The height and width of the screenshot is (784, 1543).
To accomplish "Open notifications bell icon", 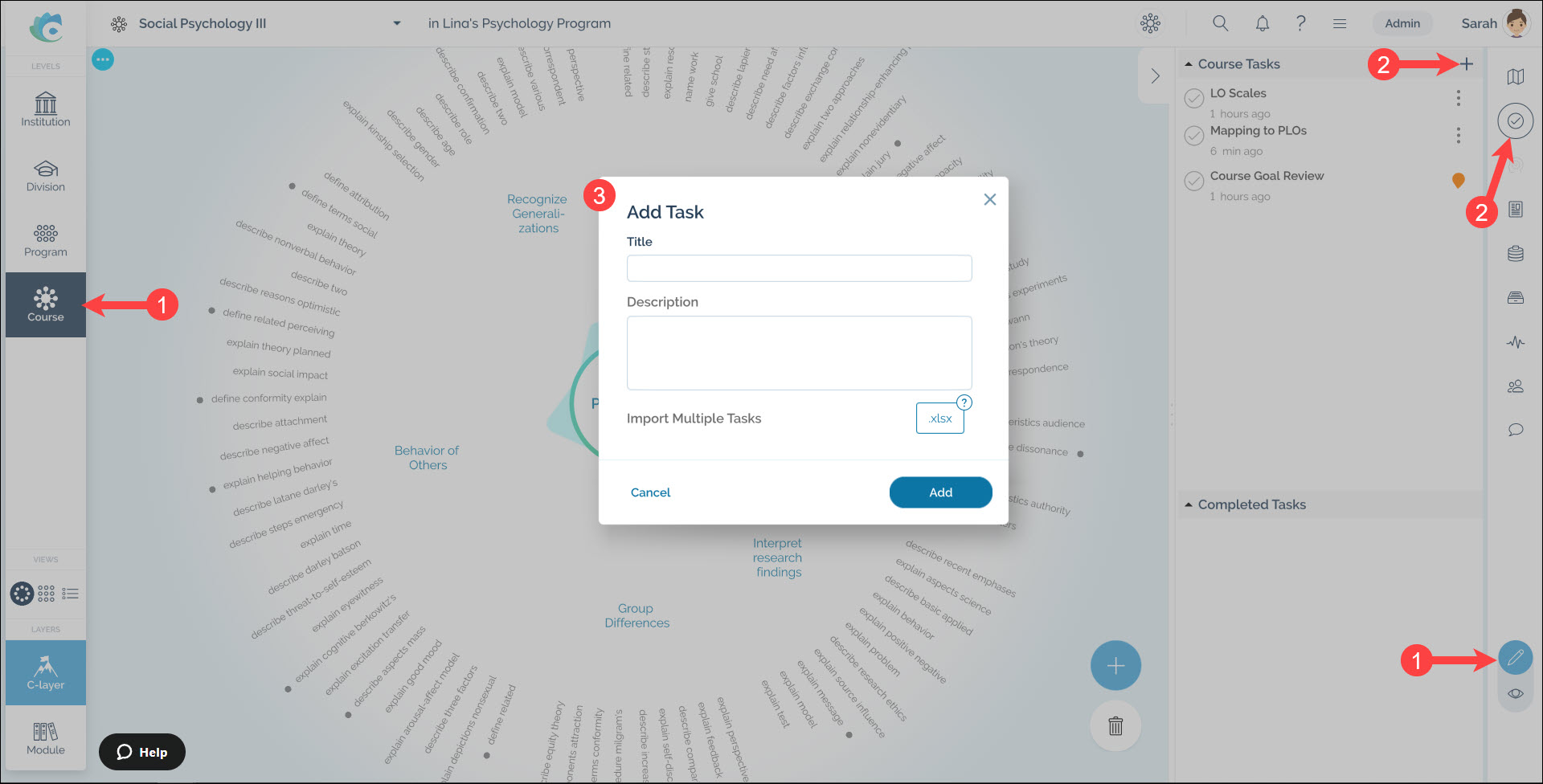I will [1262, 23].
